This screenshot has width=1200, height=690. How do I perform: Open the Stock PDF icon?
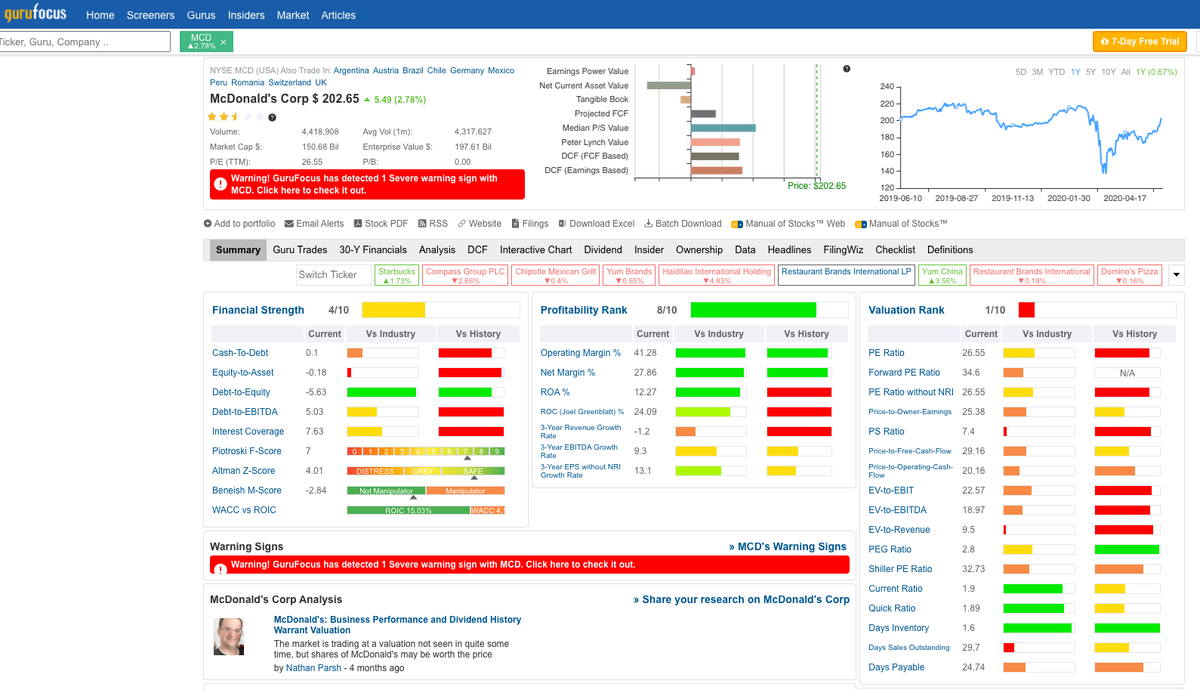(358, 224)
